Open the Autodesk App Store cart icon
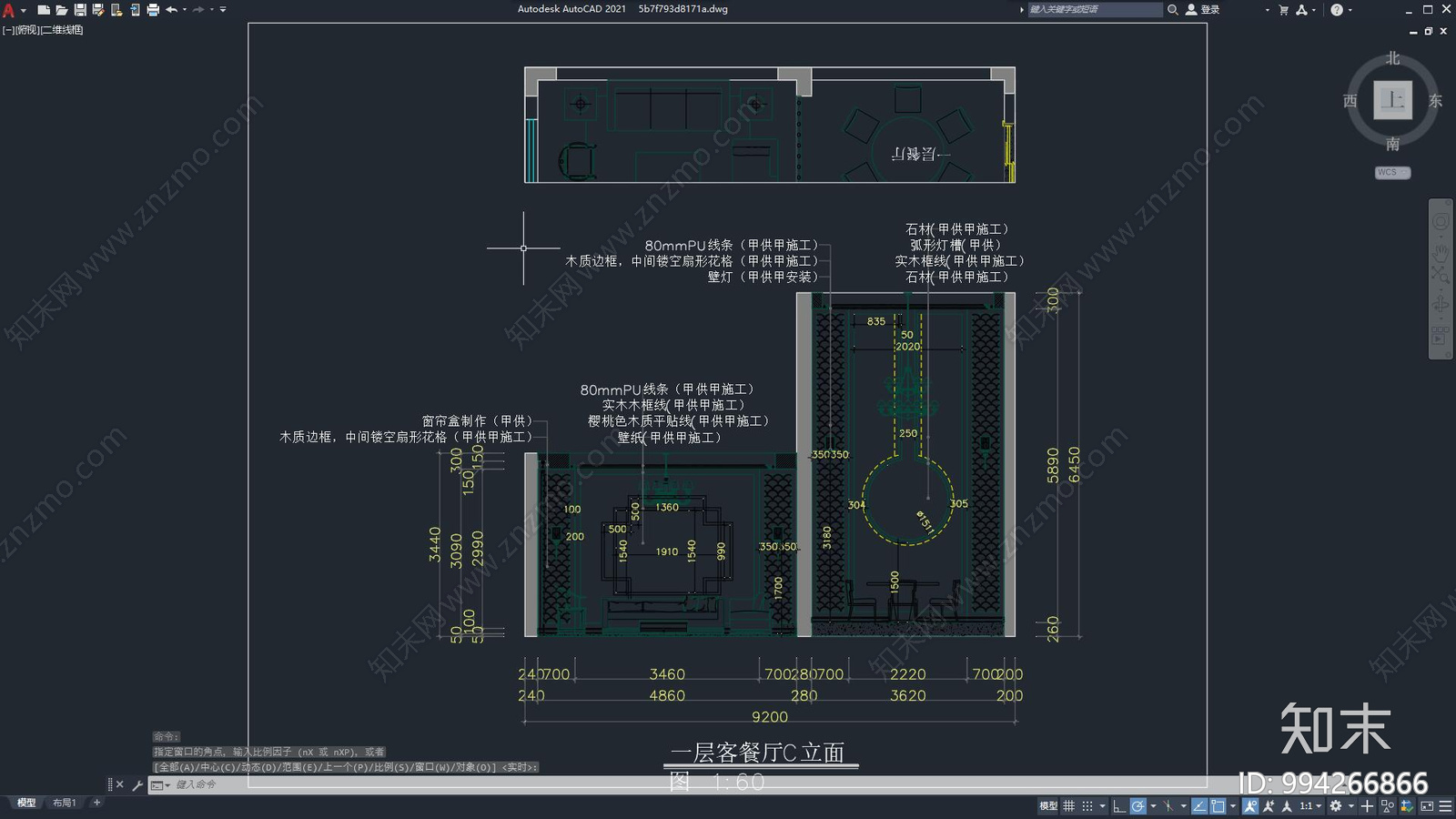Image resolution: width=1456 pixels, height=819 pixels. pos(1284,9)
